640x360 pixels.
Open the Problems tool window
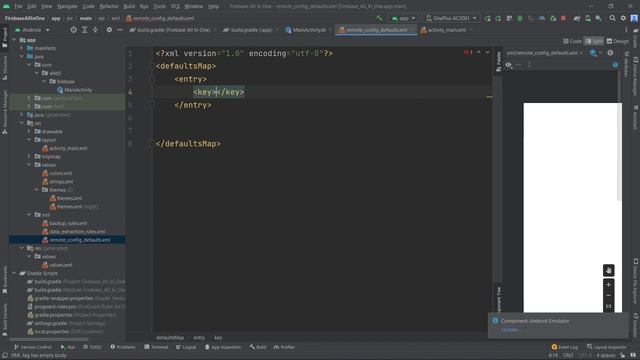tap(123, 347)
